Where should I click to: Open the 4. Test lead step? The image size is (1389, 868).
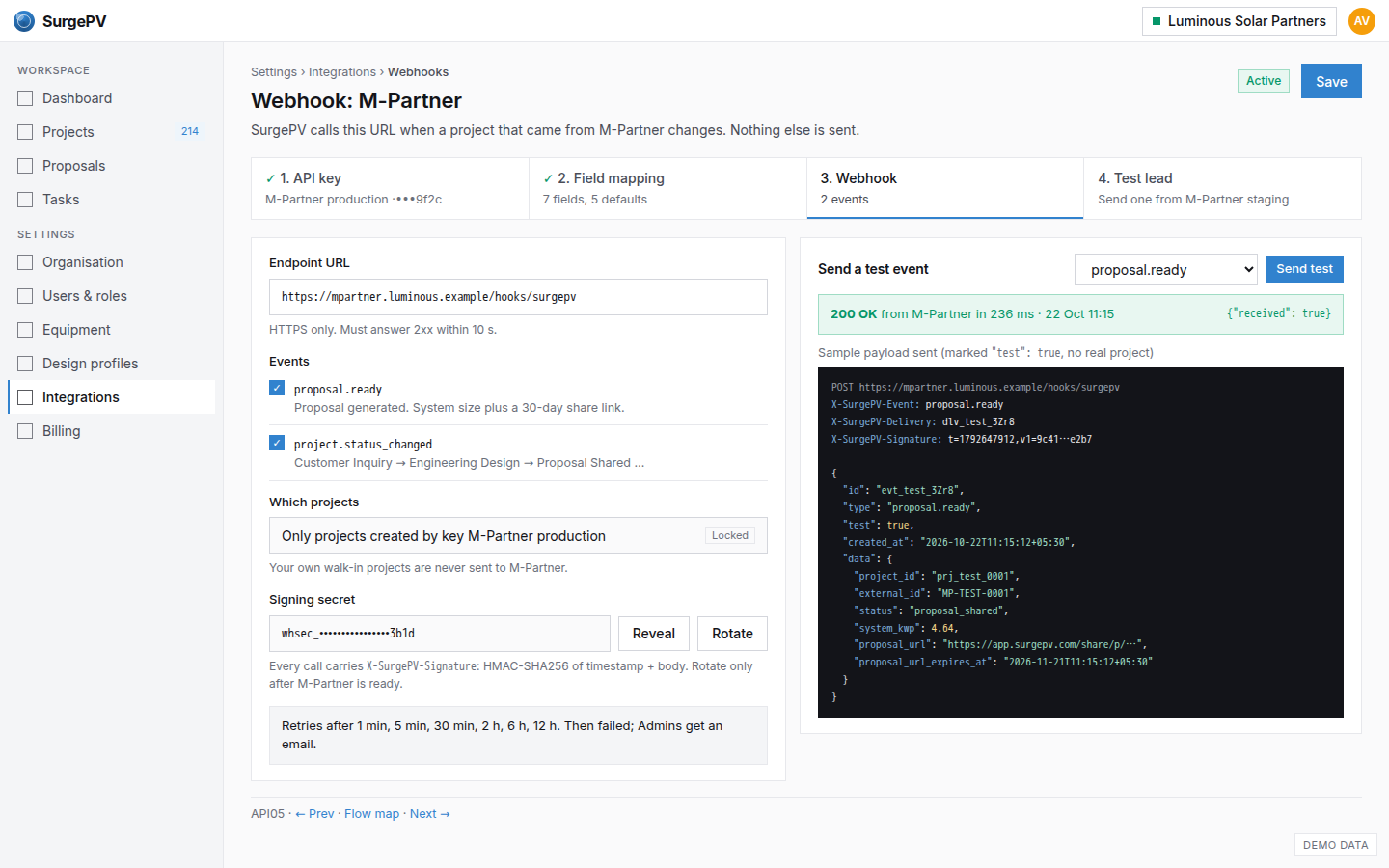point(1222,188)
